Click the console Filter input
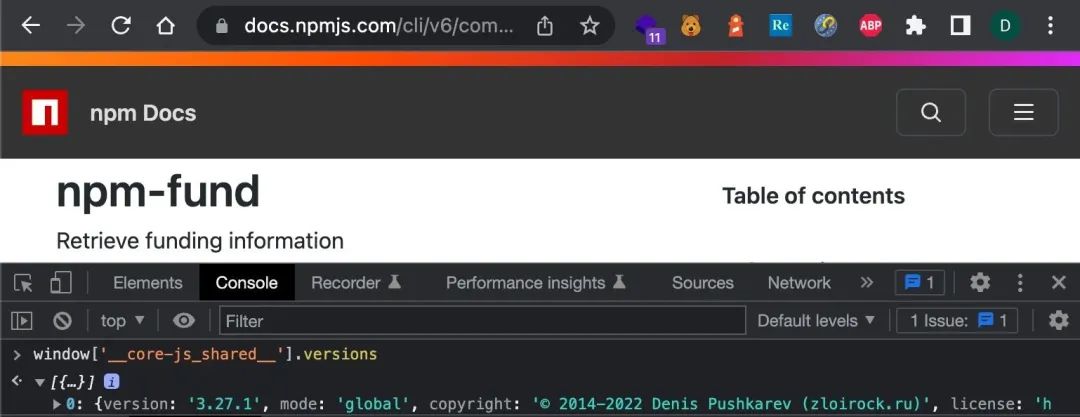 click(482, 321)
